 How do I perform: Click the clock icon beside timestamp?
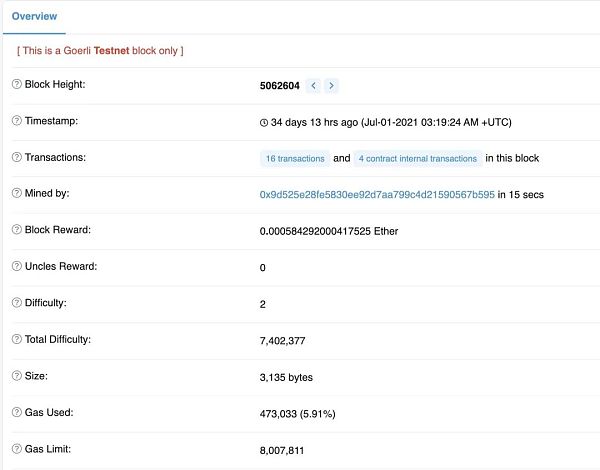click(x=264, y=122)
